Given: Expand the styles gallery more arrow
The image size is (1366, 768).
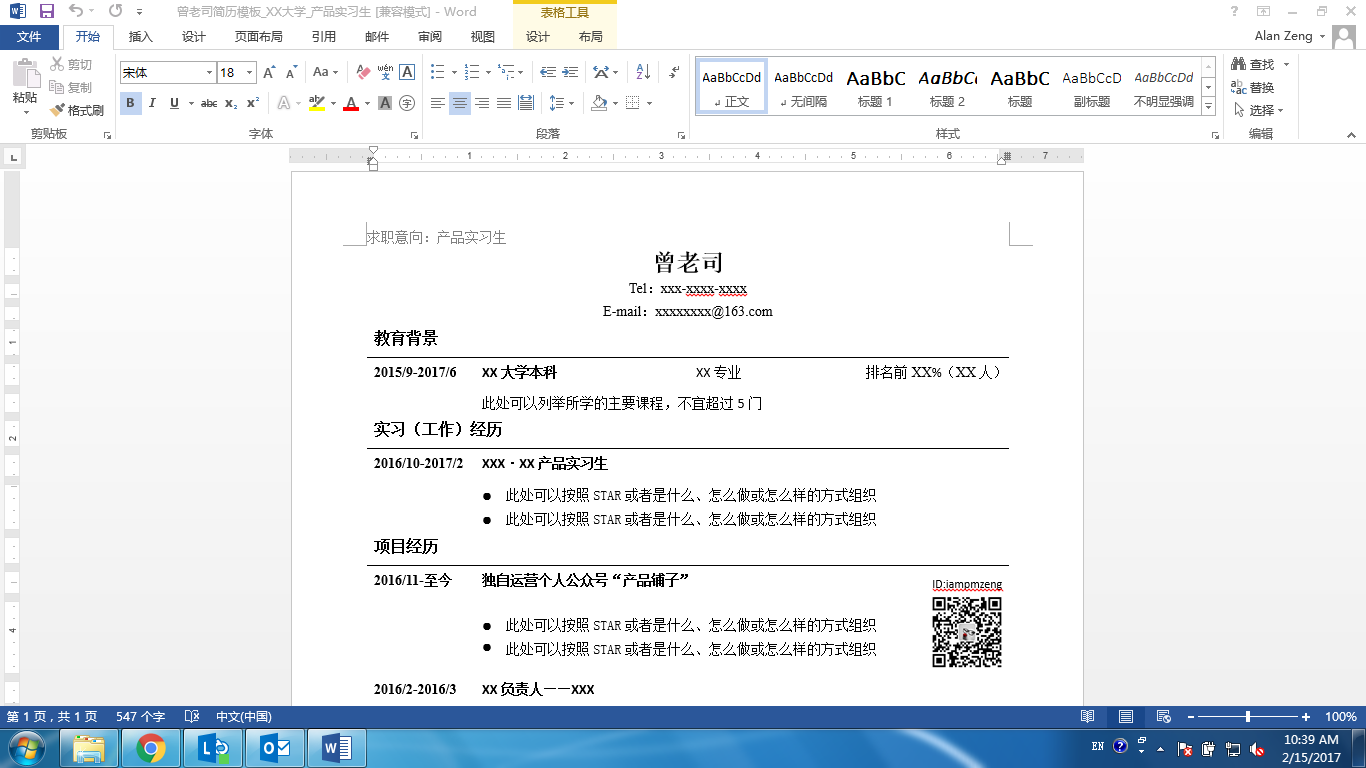Looking at the screenshot, I should tap(1209, 106).
